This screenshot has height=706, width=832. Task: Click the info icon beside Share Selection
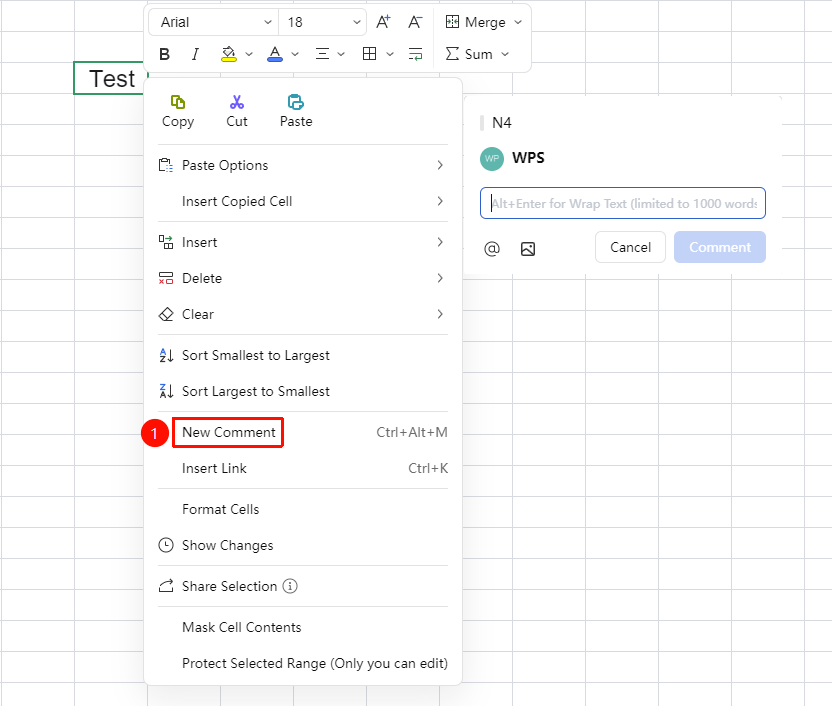290,586
